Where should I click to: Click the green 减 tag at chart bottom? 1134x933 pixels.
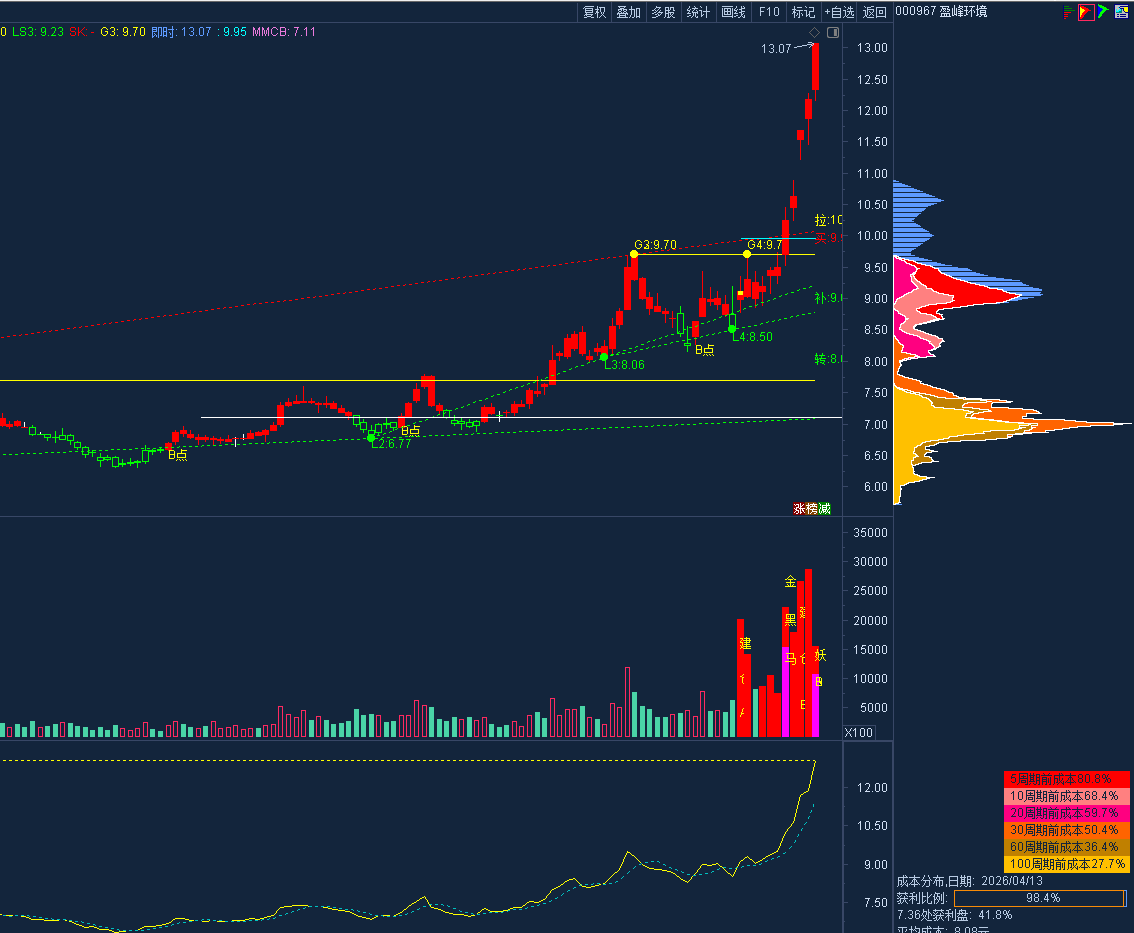pos(824,509)
